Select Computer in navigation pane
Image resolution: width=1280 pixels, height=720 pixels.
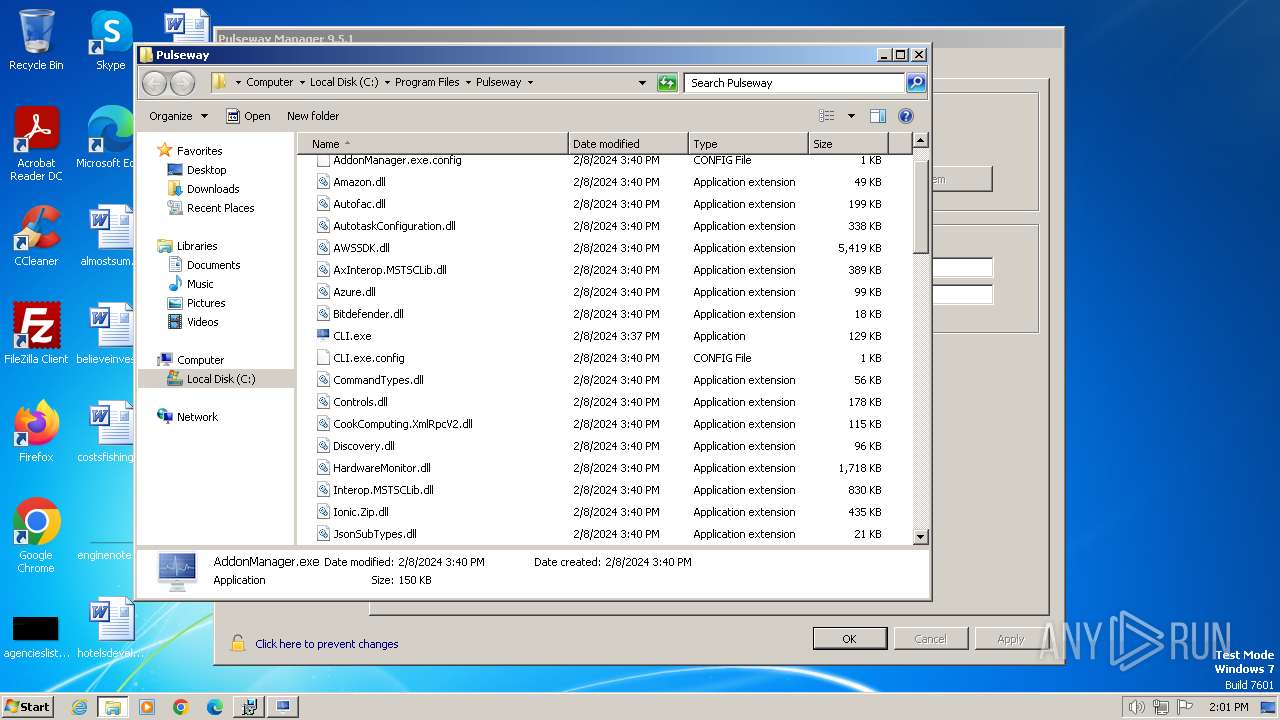click(x=200, y=360)
